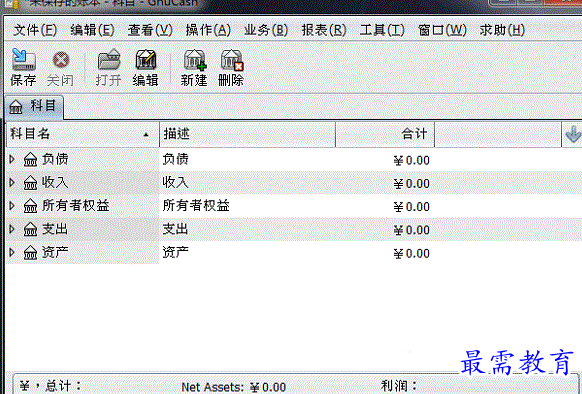Image resolution: width=582 pixels, height=394 pixels.
Task: Click the ¥0.00 total for 收入
Action: coord(412,183)
